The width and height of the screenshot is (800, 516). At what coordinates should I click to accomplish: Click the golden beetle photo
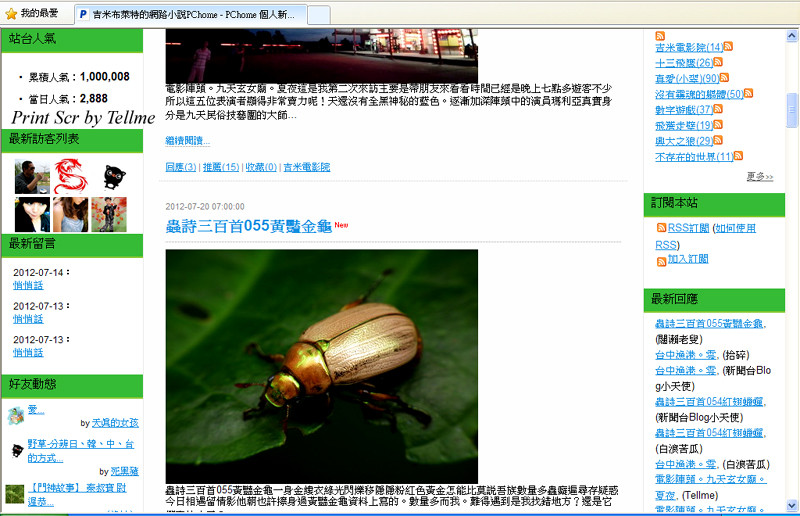click(x=321, y=366)
